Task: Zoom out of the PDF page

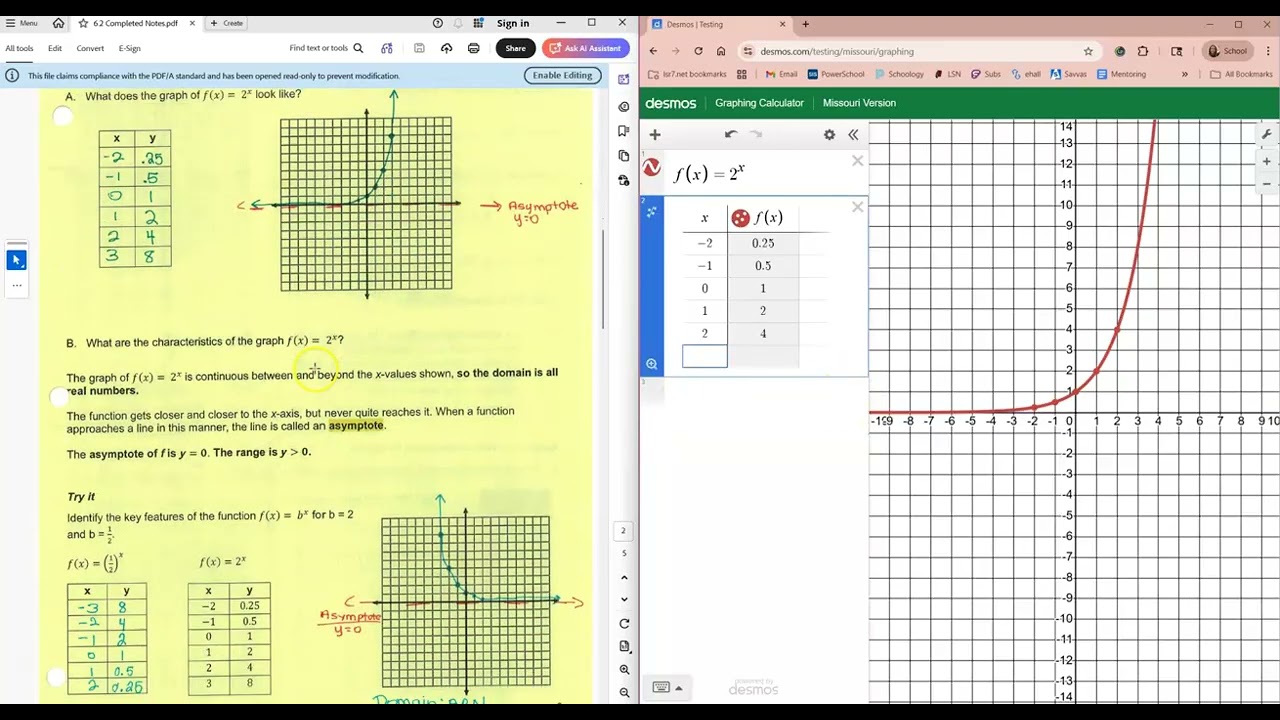Action: point(624,691)
